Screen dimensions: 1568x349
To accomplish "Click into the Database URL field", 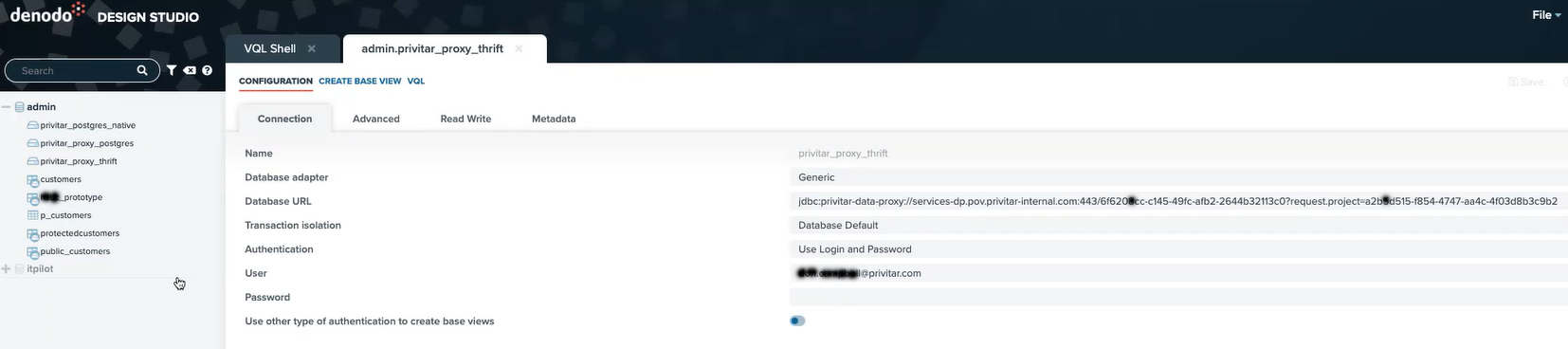I will tap(1178, 201).
